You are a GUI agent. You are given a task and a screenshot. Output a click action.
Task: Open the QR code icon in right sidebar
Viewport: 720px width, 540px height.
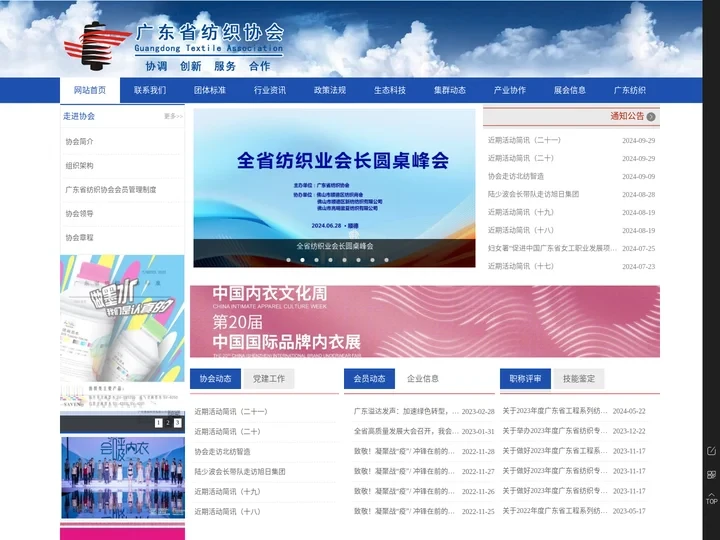711,474
